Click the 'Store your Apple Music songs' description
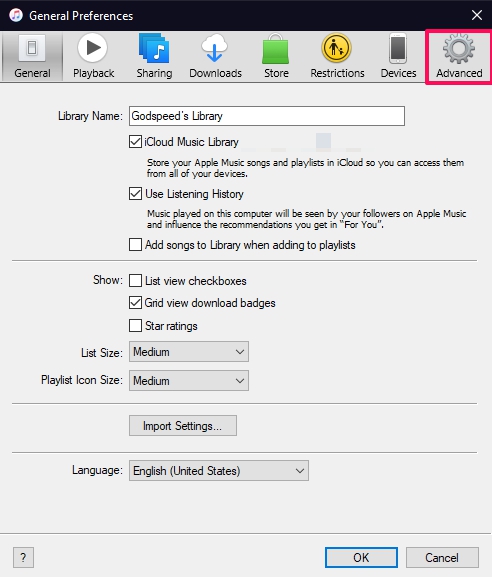 pyautogui.click(x=305, y=168)
